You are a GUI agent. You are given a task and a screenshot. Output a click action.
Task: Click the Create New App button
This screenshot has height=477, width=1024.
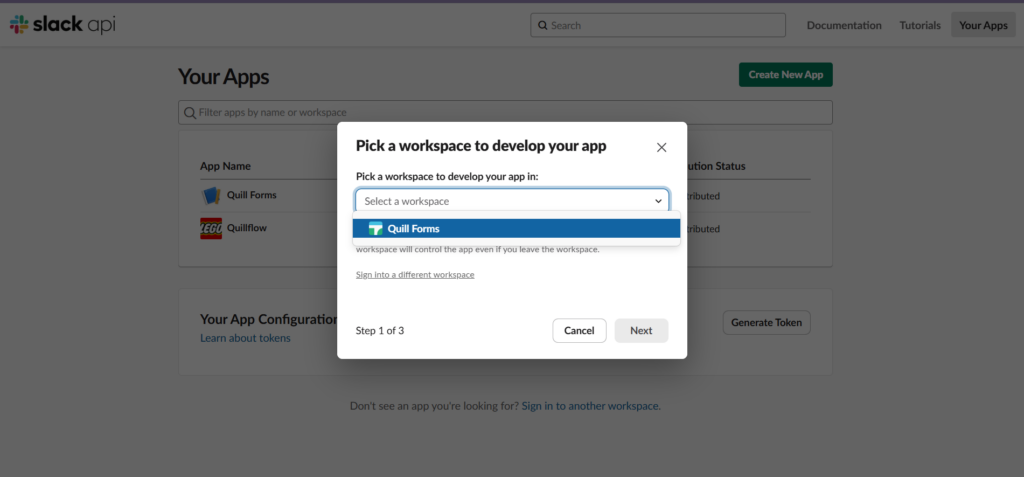(786, 74)
